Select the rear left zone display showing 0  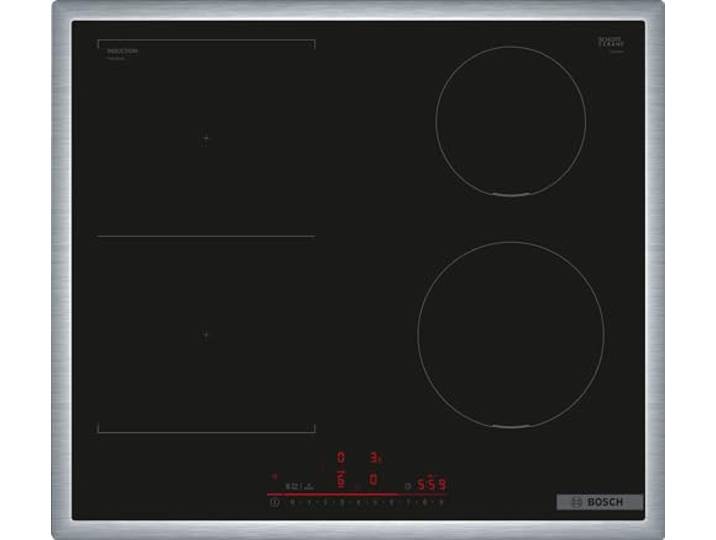click(341, 457)
